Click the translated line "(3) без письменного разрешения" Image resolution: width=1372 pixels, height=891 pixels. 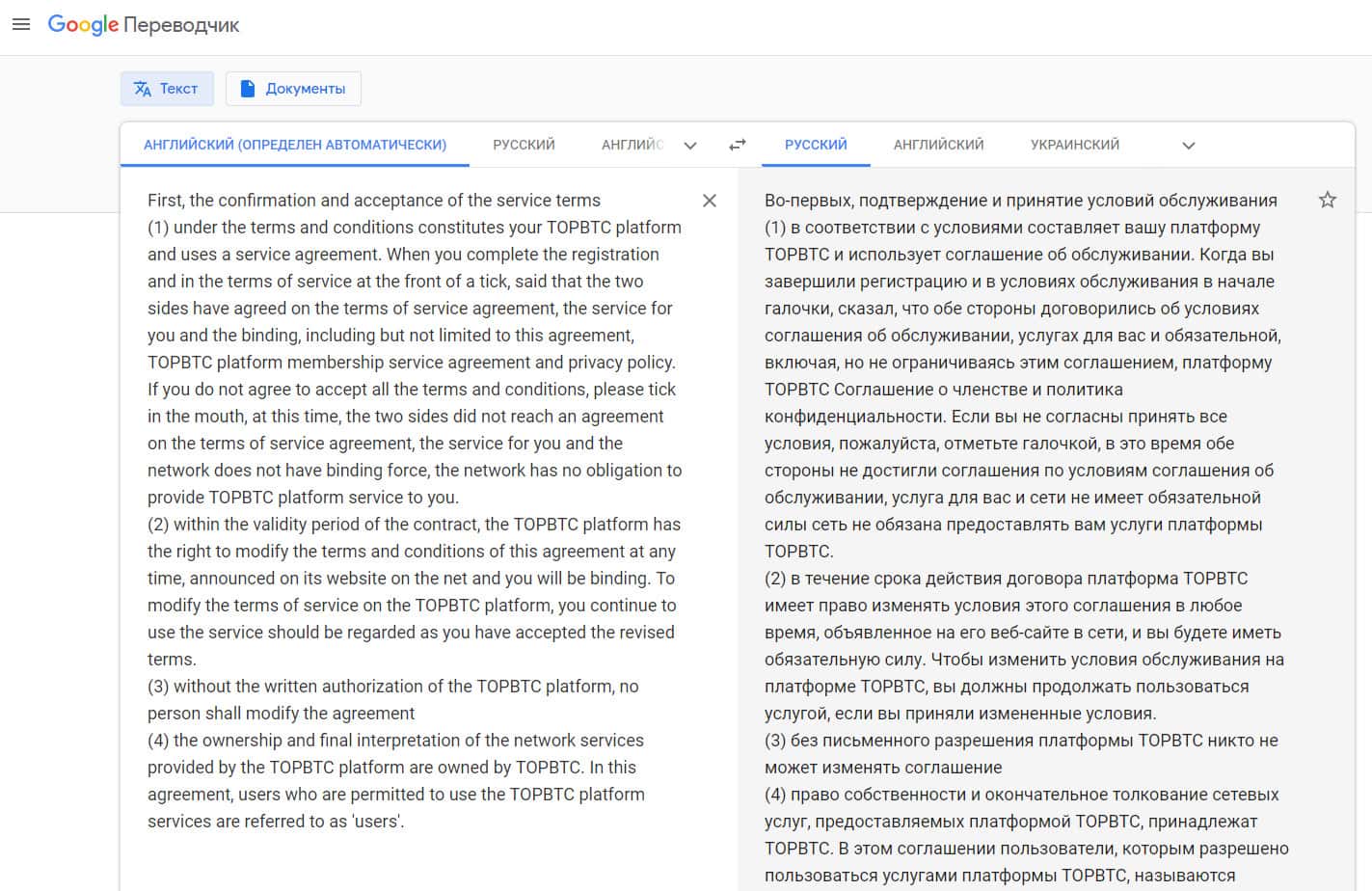point(1021,741)
